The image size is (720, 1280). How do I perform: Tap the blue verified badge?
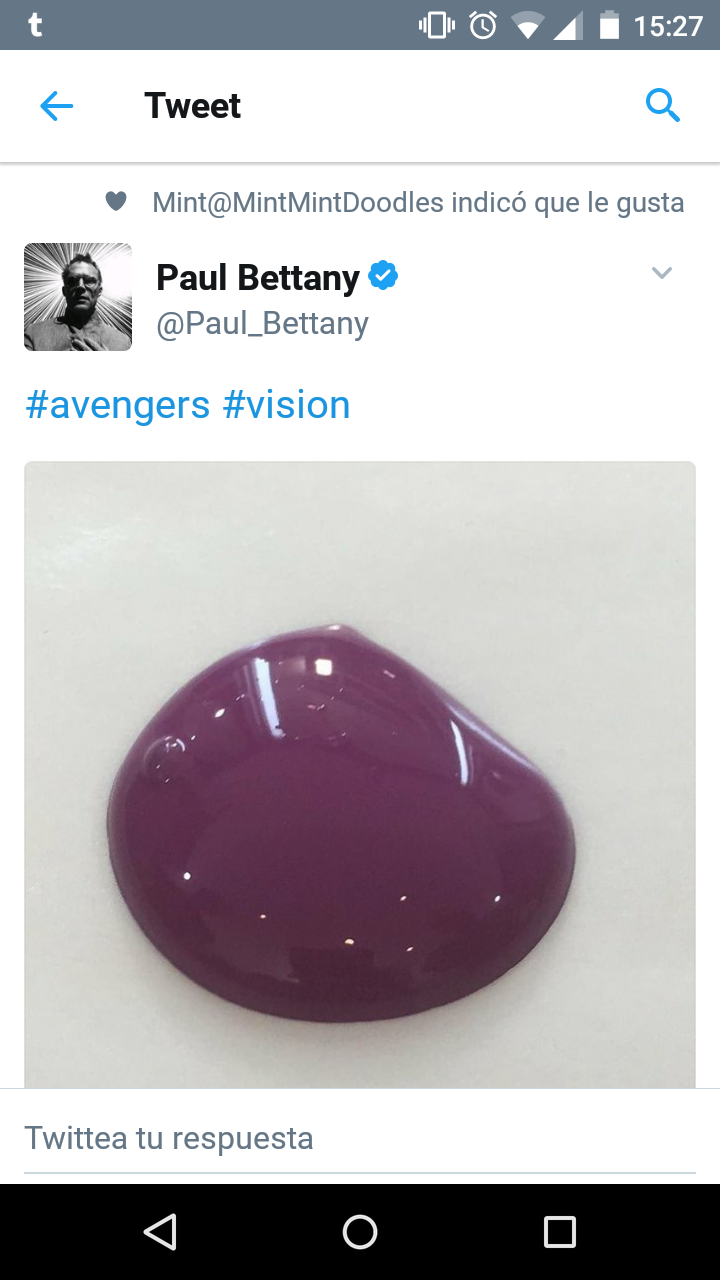click(383, 275)
